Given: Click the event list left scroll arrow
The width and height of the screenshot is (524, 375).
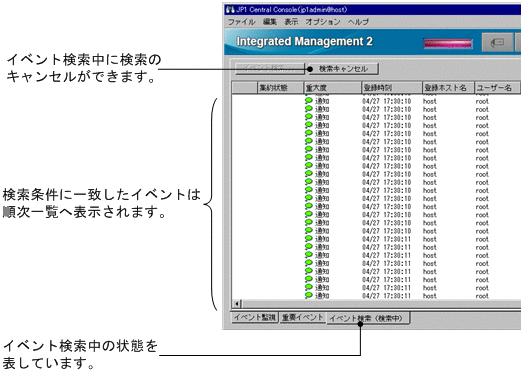Looking at the screenshot, I should point(237,304).
